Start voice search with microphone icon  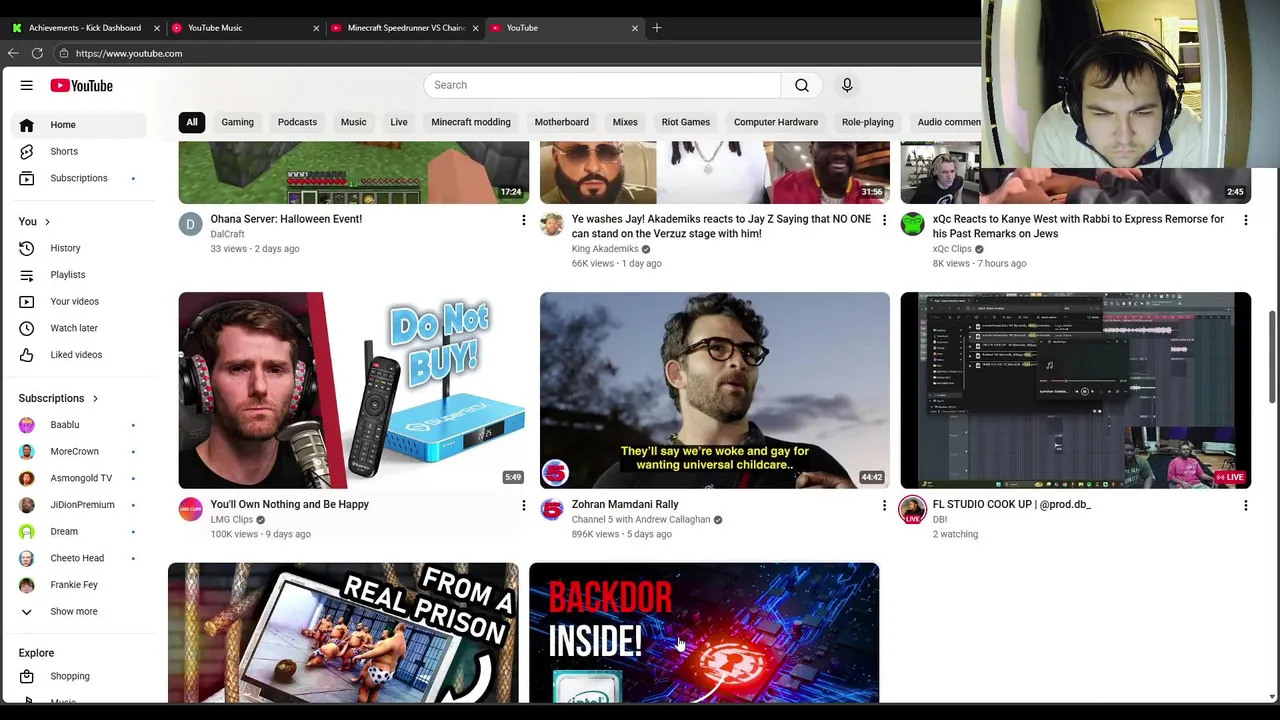(x=847, y=85)
